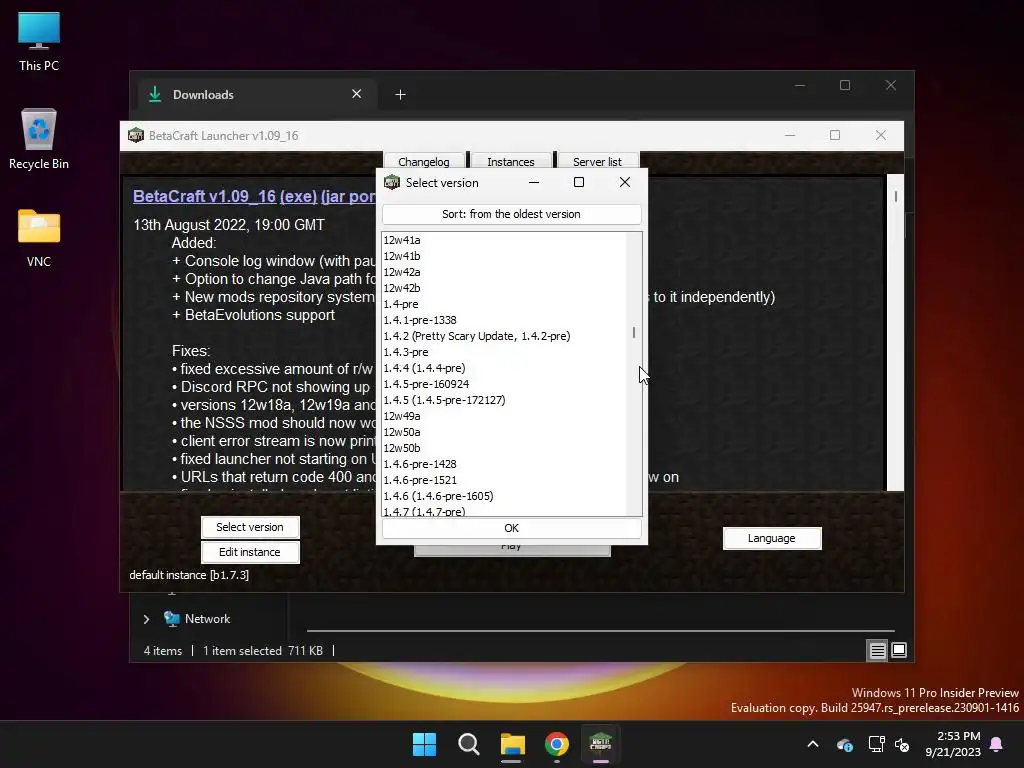This screenshot has height=768, width=1024.
Task: Select version 1.4.5 (1.4.5-pre-172127)
Action: [504, 400]
